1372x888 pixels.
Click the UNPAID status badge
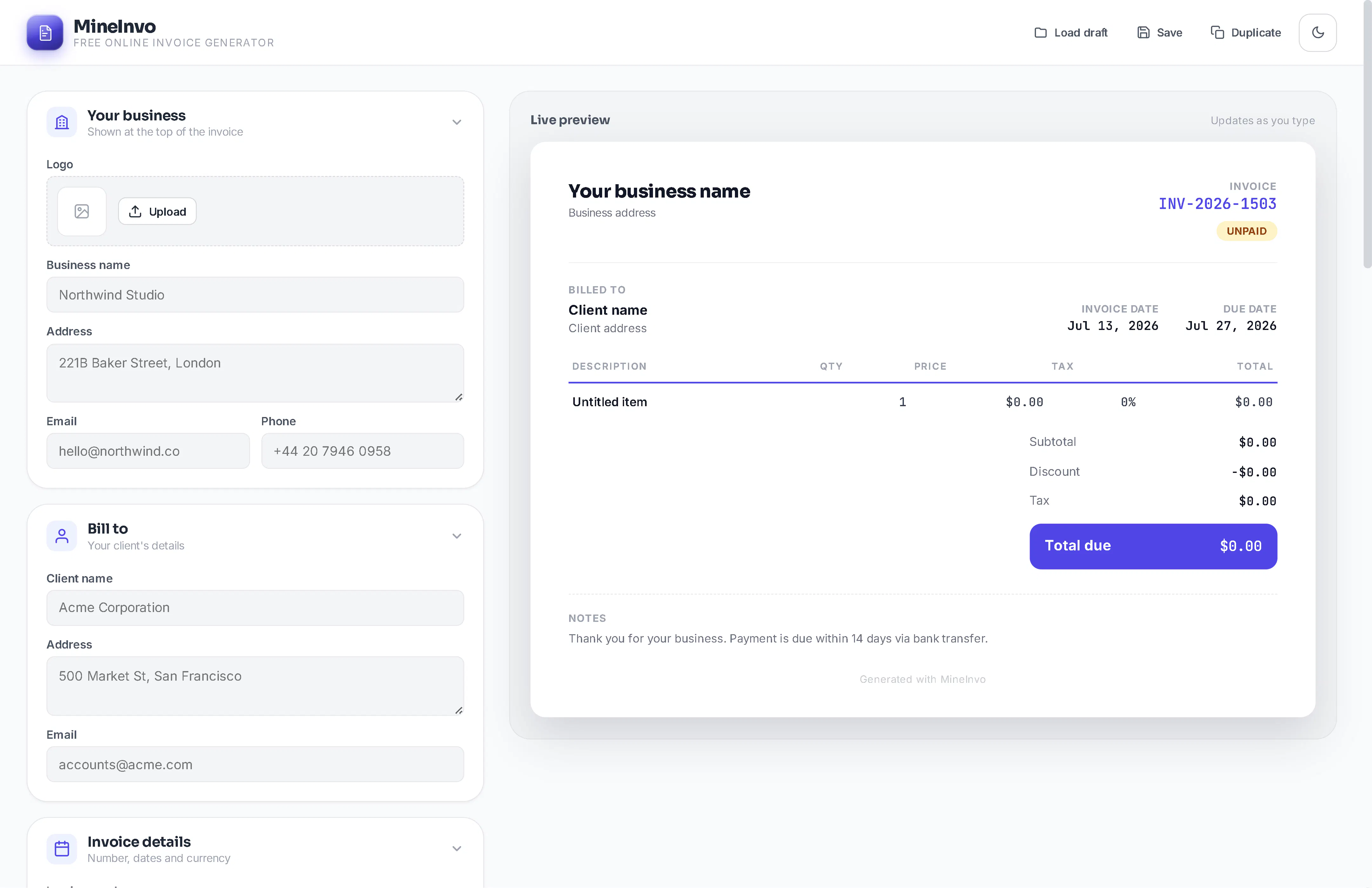(1246, 231)
